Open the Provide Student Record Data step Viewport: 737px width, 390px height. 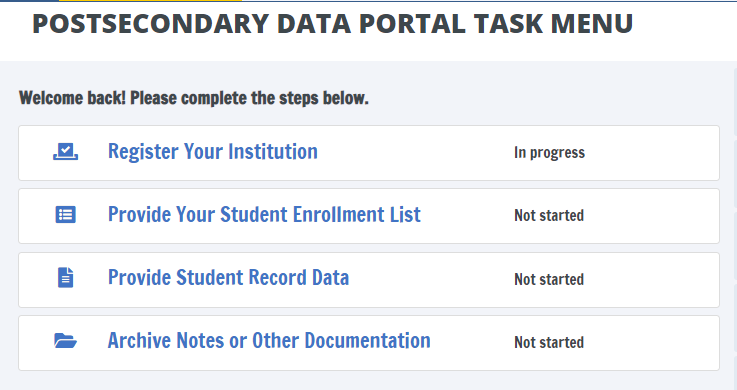pos(228,278)
